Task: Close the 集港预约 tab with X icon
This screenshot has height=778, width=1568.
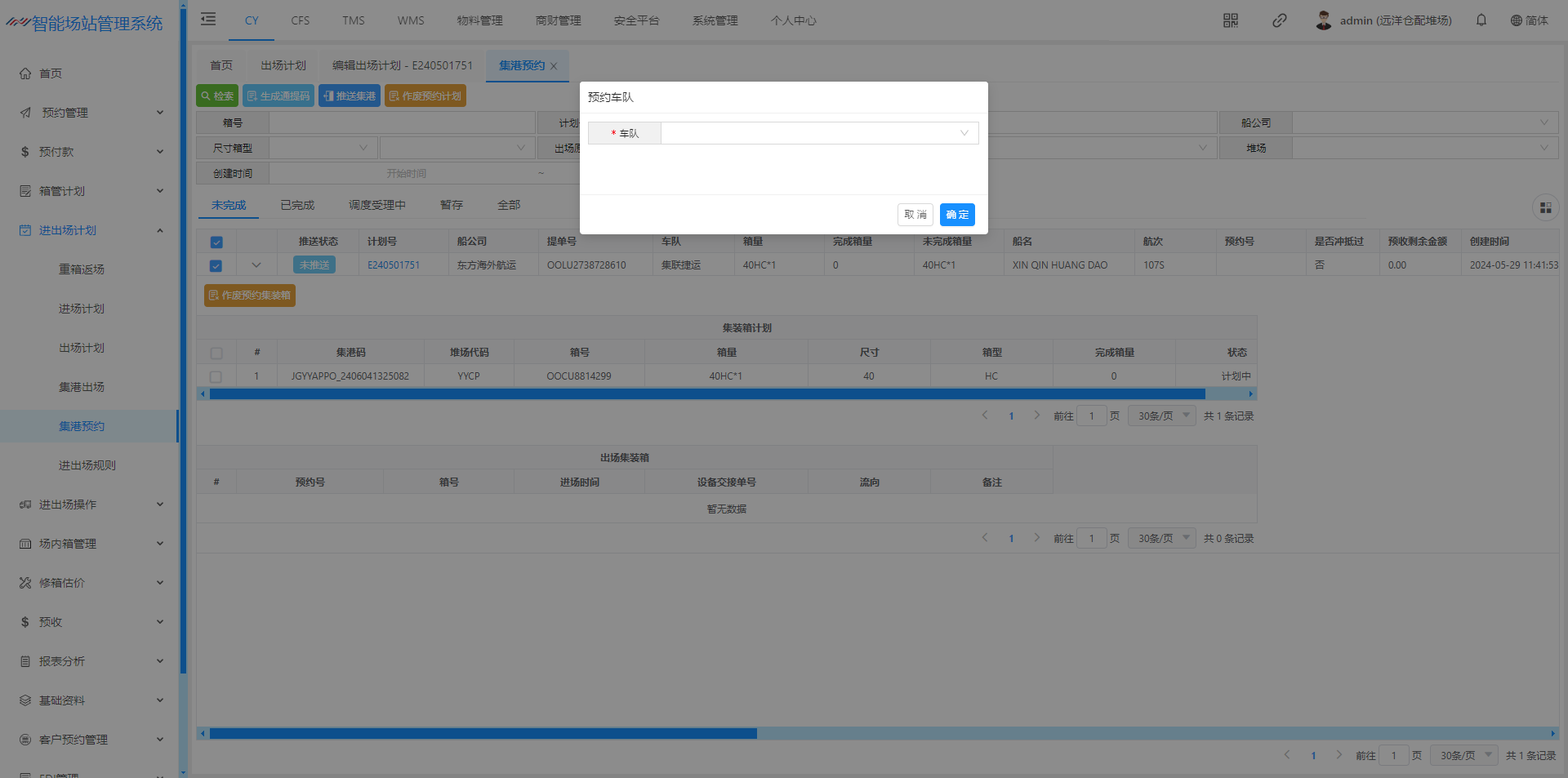Action: 554,66
